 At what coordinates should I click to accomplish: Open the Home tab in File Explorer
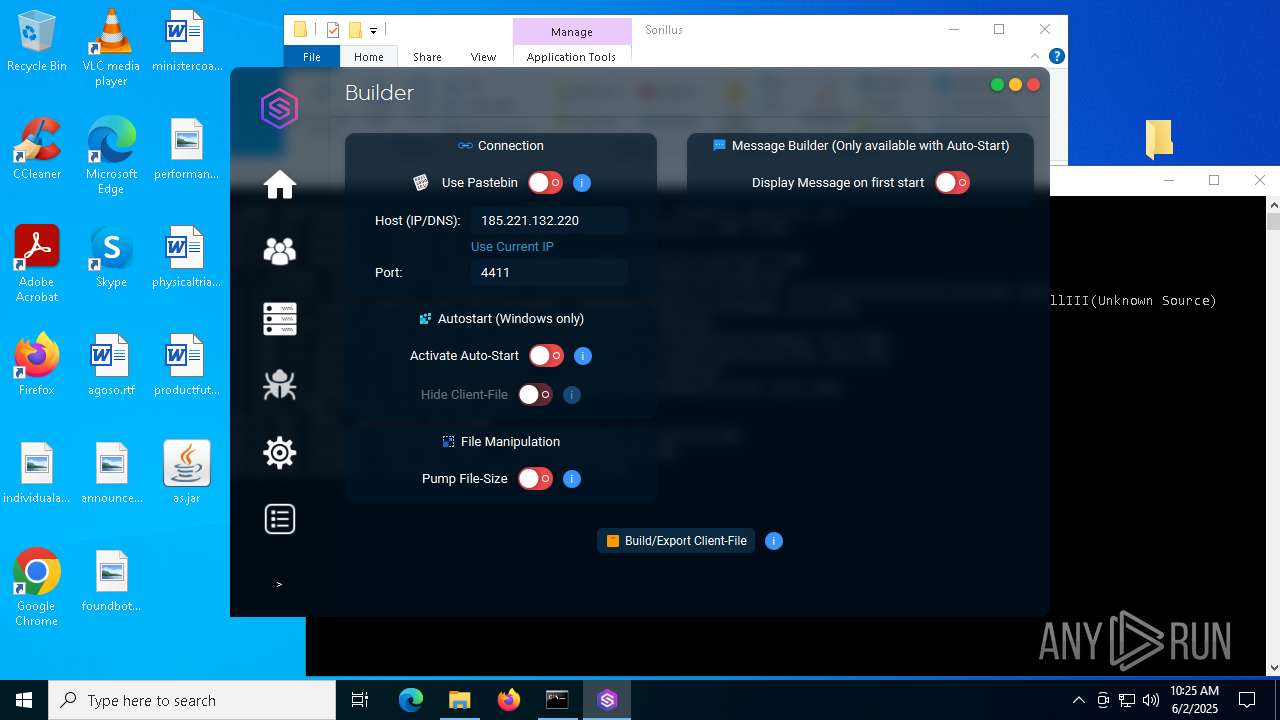(x=369, y=57)
